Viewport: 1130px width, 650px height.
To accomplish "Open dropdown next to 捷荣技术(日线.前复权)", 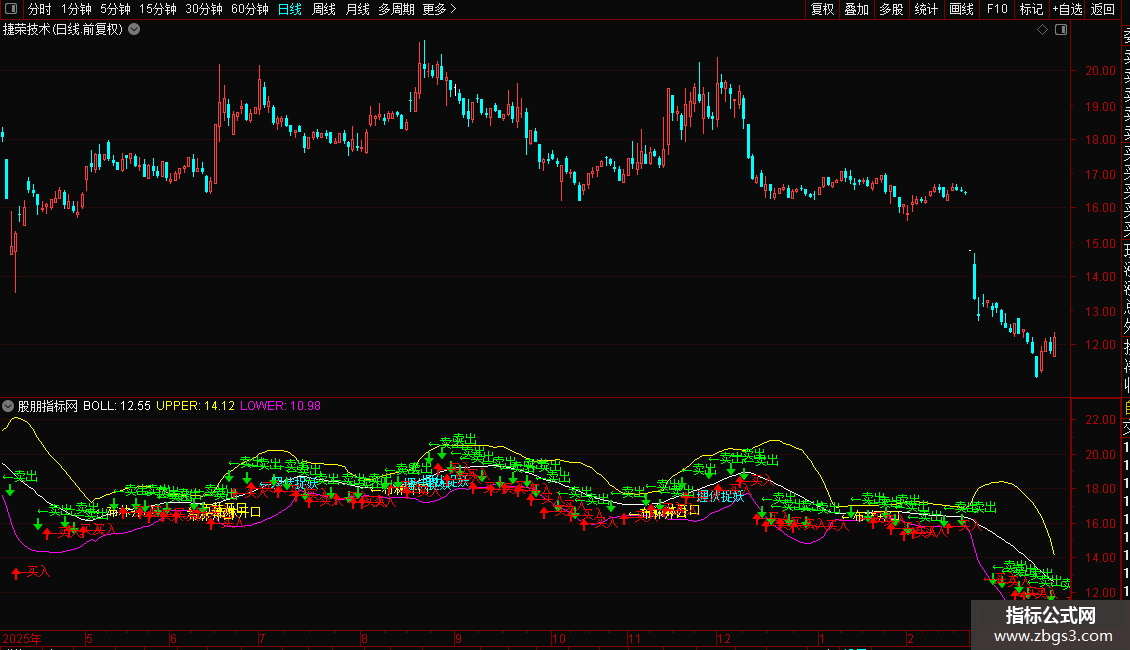I will (134, 30).
